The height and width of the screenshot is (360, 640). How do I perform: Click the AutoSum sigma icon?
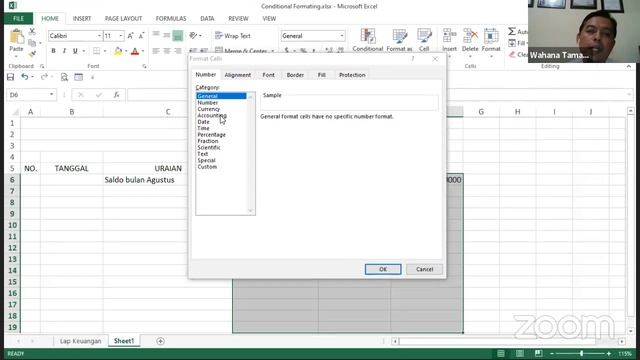pos(512,31)
